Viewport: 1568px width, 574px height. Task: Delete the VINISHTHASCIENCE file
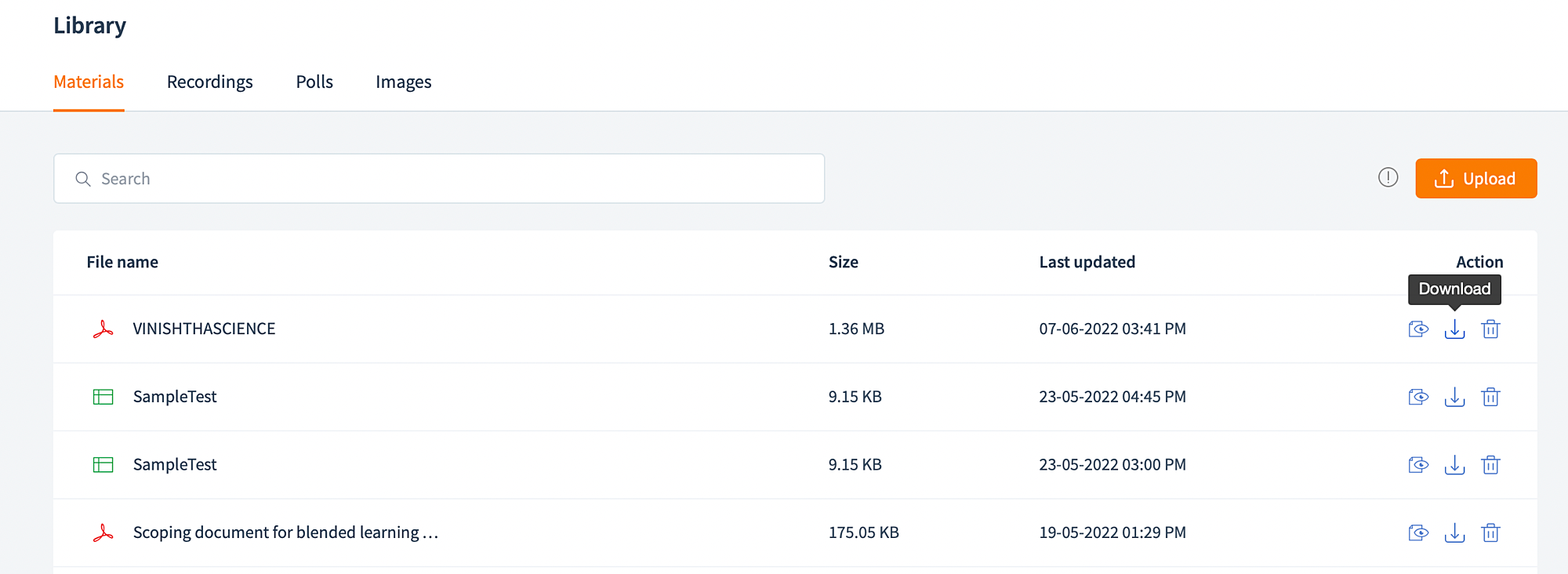coord(1490,329)
